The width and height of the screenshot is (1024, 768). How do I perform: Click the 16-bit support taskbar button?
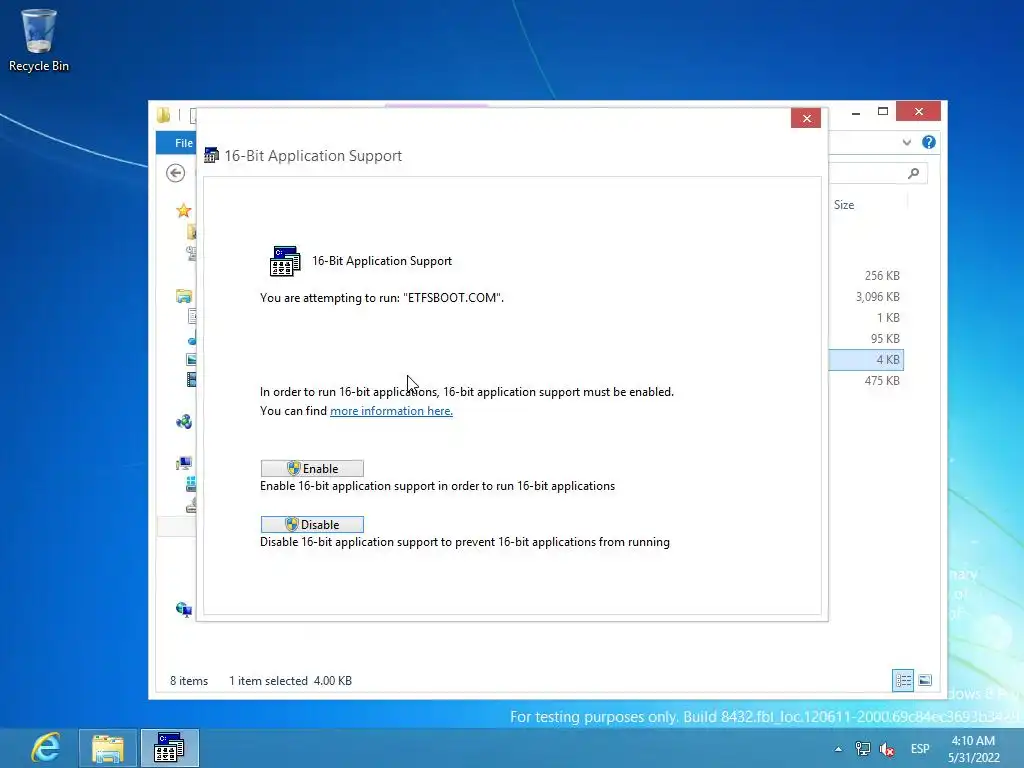(169, 748)
